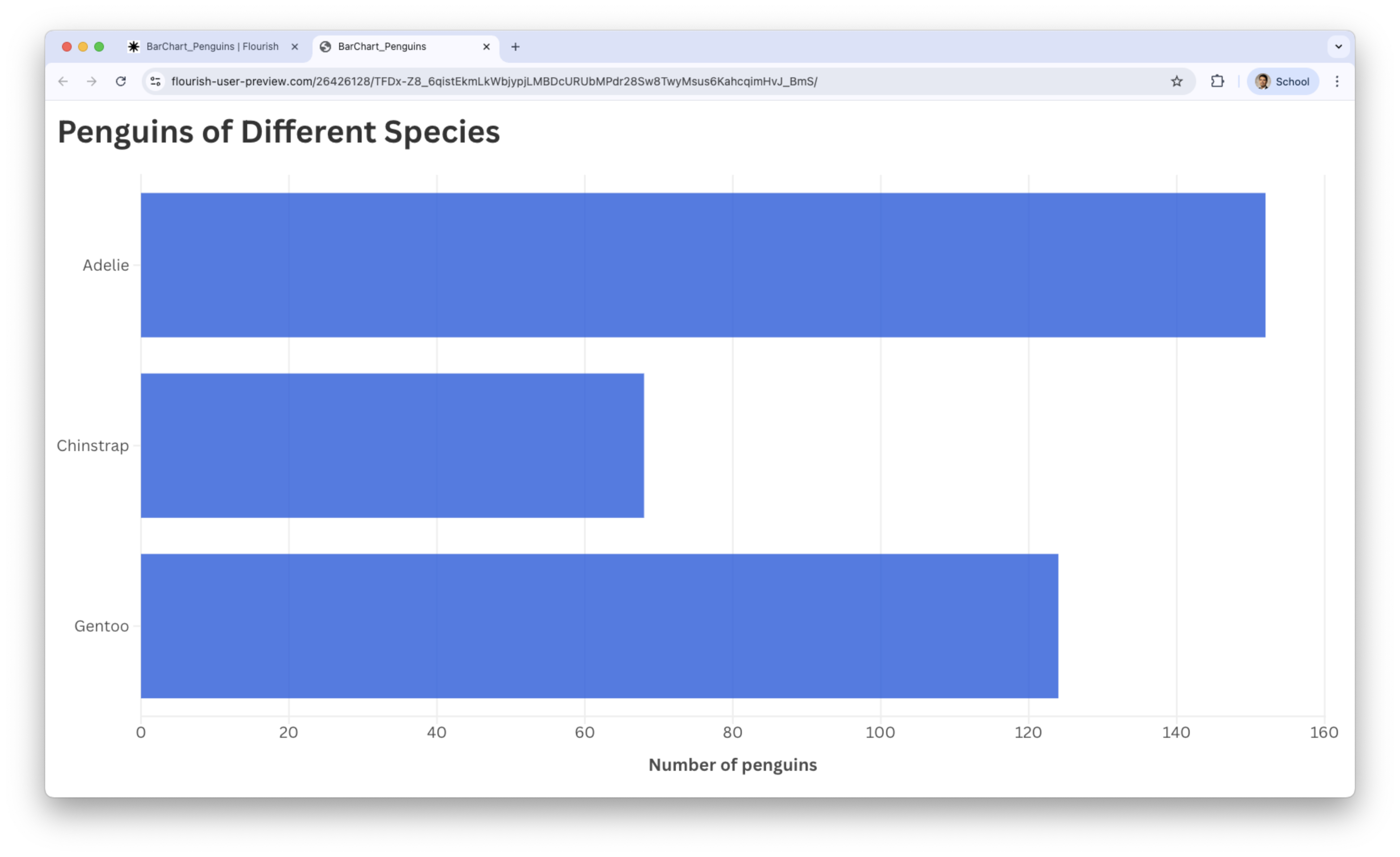
Task: Click the green macOS fullscreen window button
Action: 99,47
